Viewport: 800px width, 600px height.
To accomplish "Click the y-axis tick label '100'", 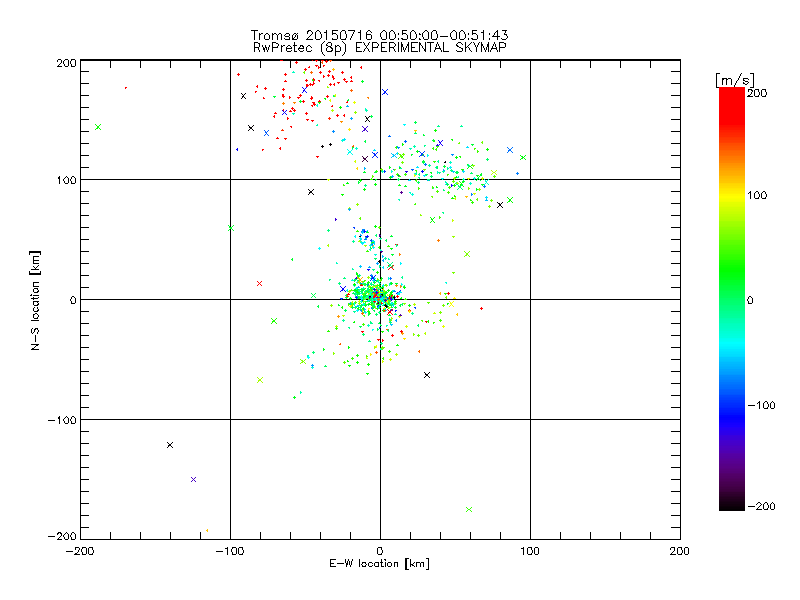I will pos(66,180).
